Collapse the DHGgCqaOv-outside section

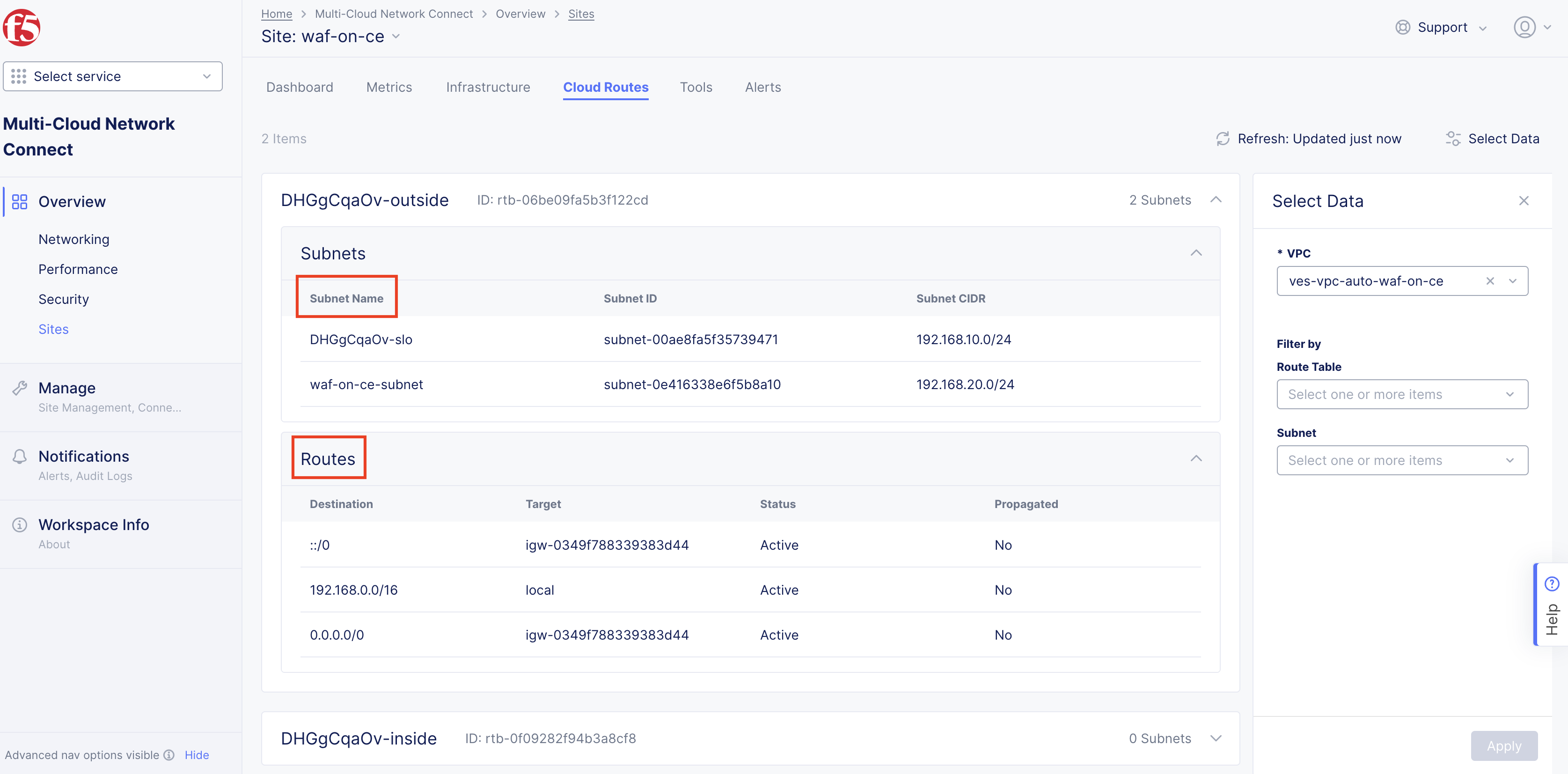1216,200
